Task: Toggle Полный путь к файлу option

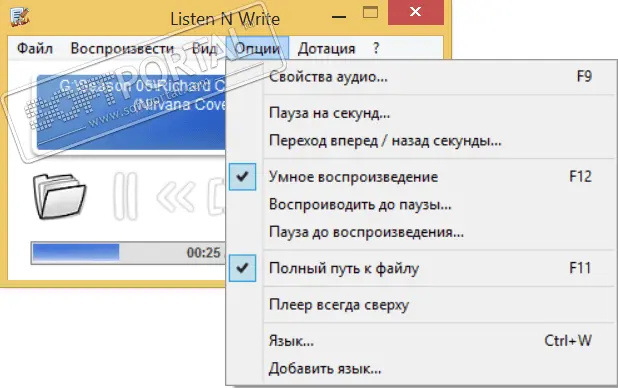Action: pyautogui.click(x=421, y=268)
